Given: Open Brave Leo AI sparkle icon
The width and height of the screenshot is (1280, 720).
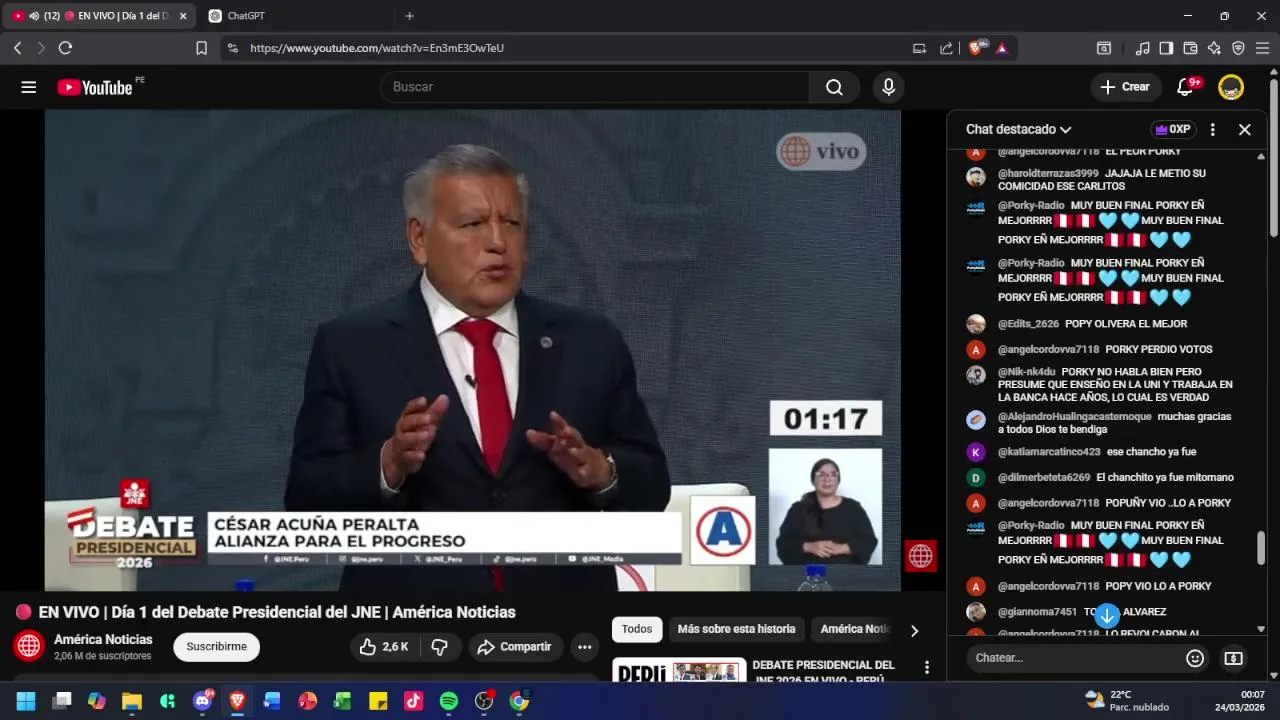Looking at the screenshot, I should (1214, 47).
